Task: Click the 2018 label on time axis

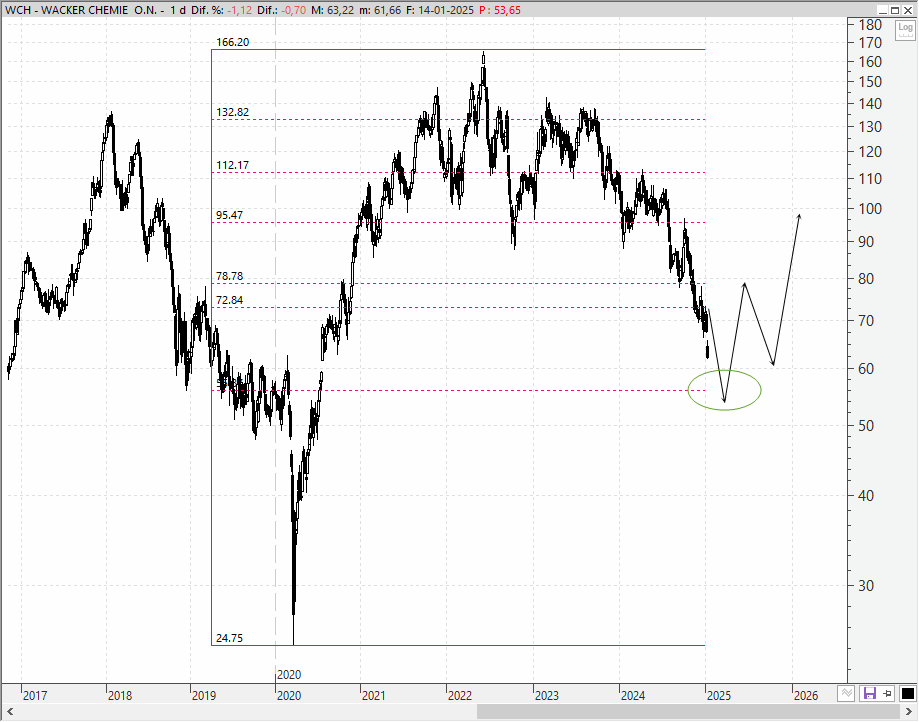Action: (120, 696)
